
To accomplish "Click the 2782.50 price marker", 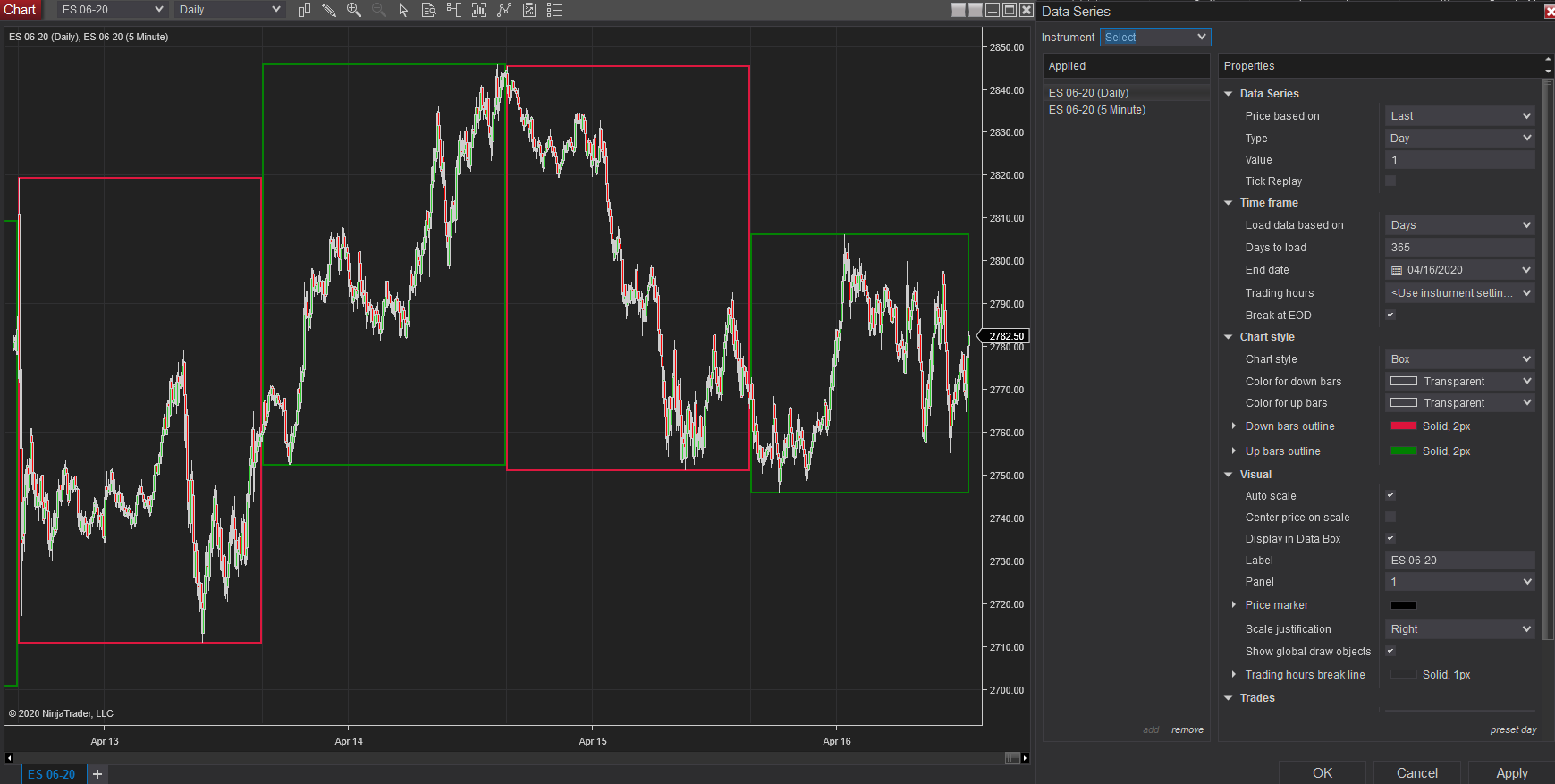I will pyautogui.click(x=1005, y=336).
